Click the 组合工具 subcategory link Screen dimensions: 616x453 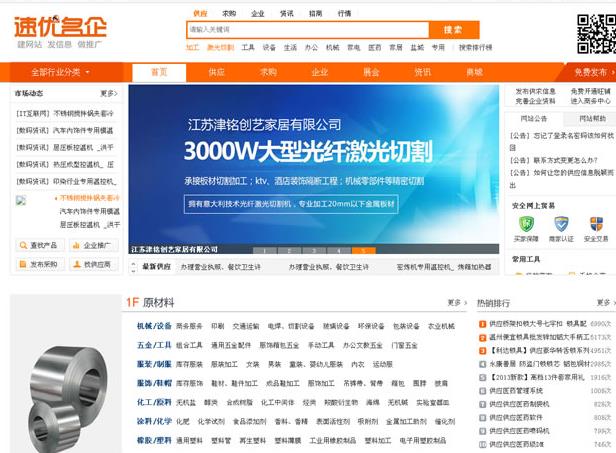tap(189, 345)
